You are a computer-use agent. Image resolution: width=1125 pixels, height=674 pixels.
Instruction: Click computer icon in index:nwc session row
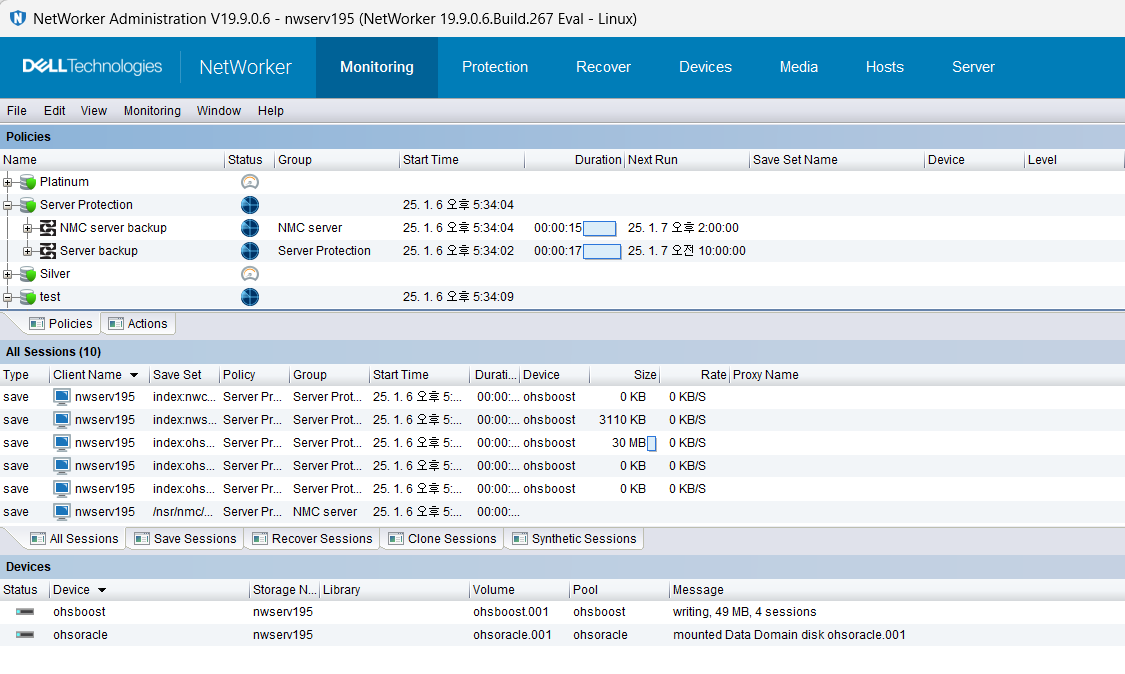[62, 396]
